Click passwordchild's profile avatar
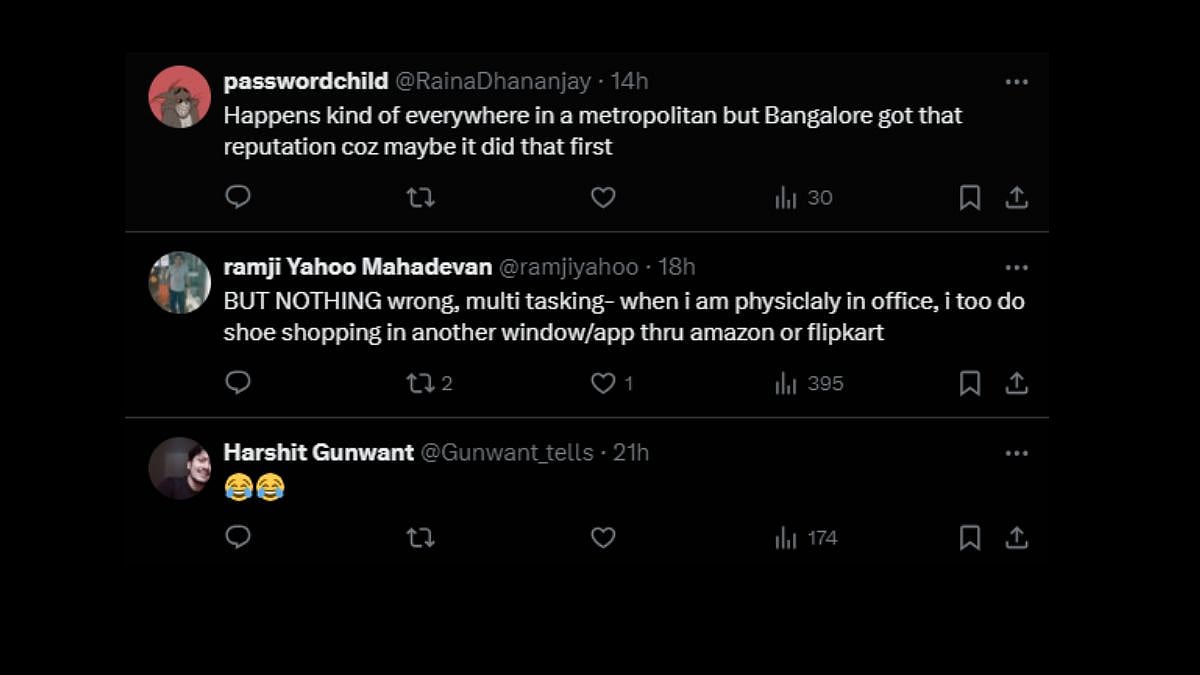This screenshot has height=675, width=1200. tap(179, 97)
